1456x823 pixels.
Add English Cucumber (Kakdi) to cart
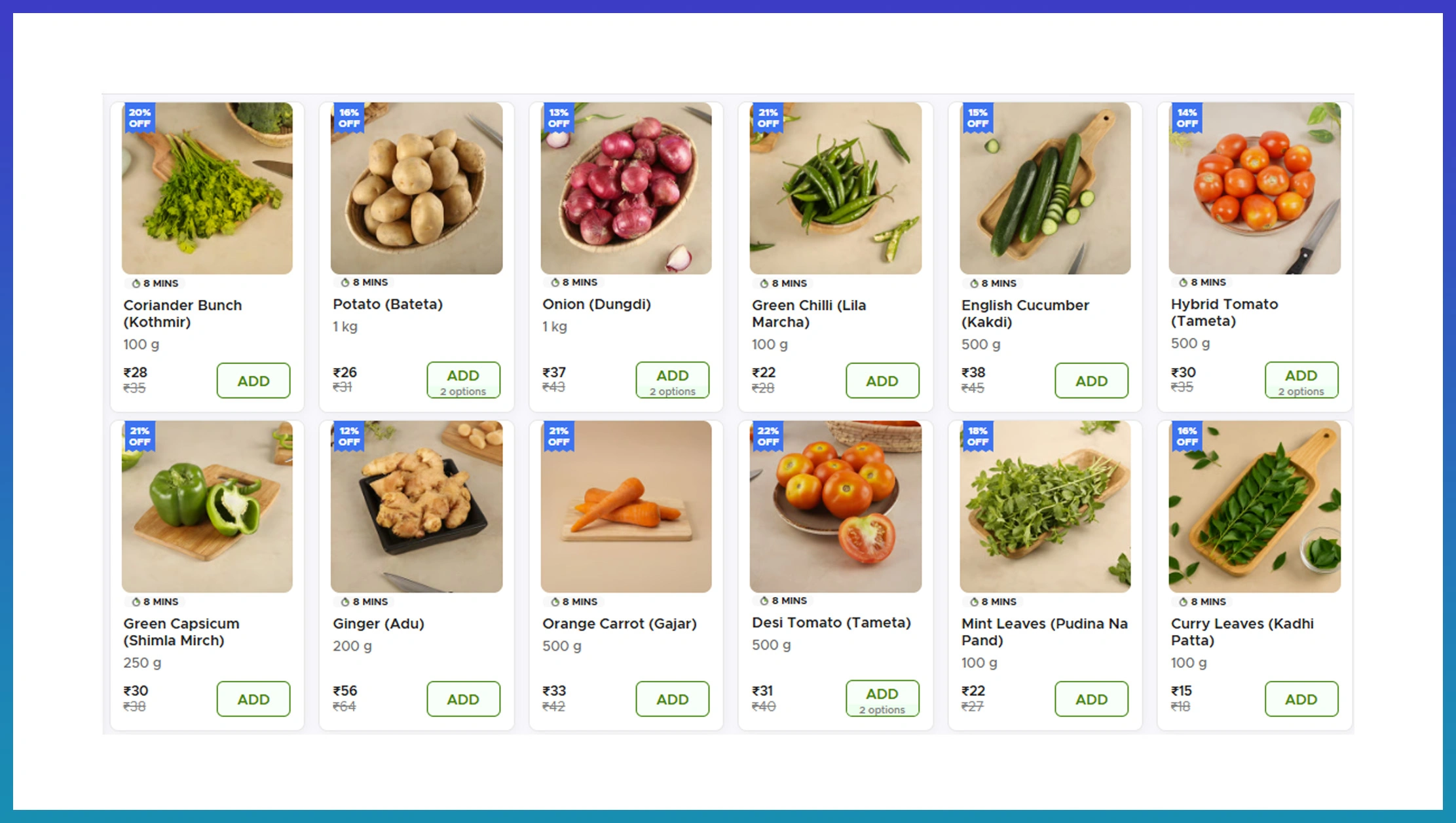tap(1091, 380)
